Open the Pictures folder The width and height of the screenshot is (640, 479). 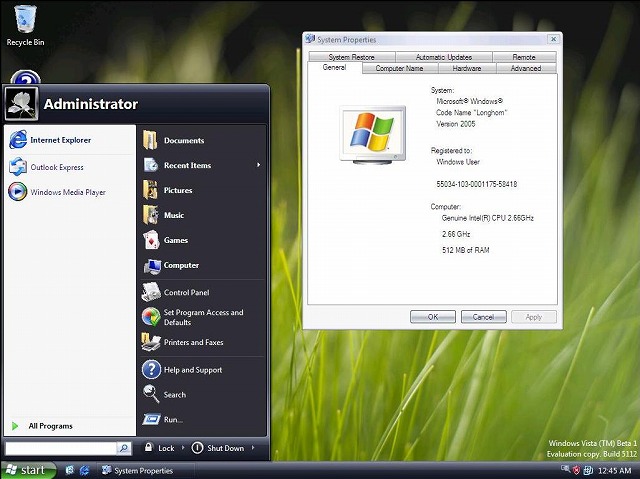(177, 190)
